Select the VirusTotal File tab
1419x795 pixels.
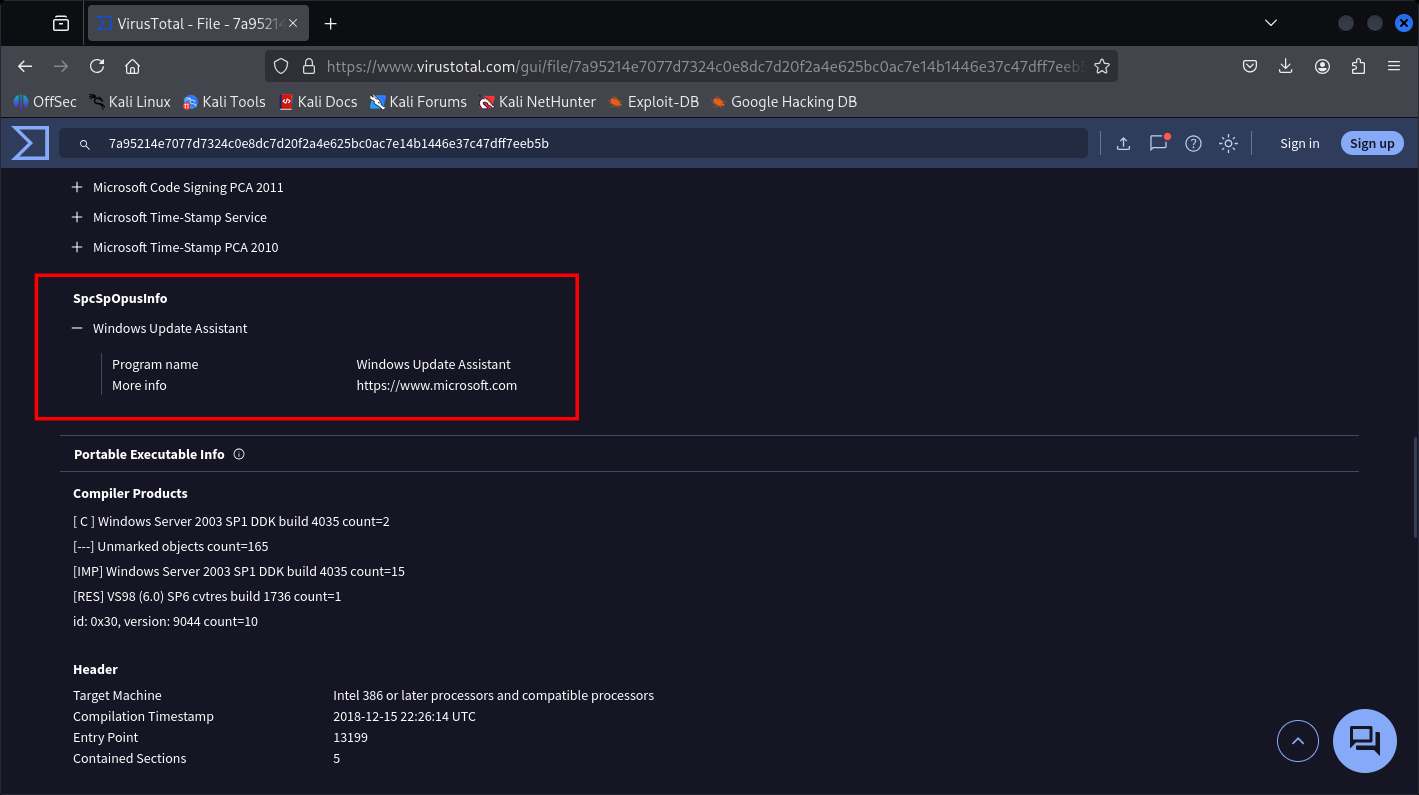[x=198, y=23]
